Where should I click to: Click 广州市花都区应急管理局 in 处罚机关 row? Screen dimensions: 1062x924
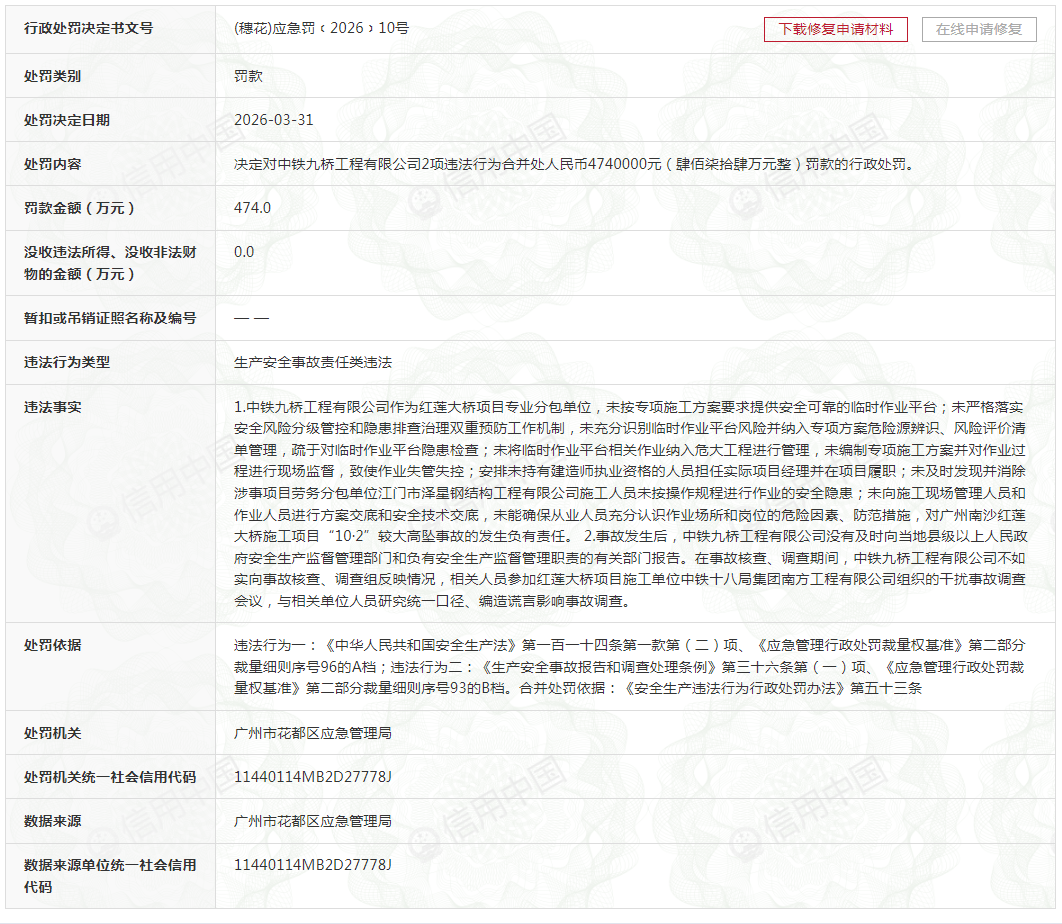[x=312, y=733]
